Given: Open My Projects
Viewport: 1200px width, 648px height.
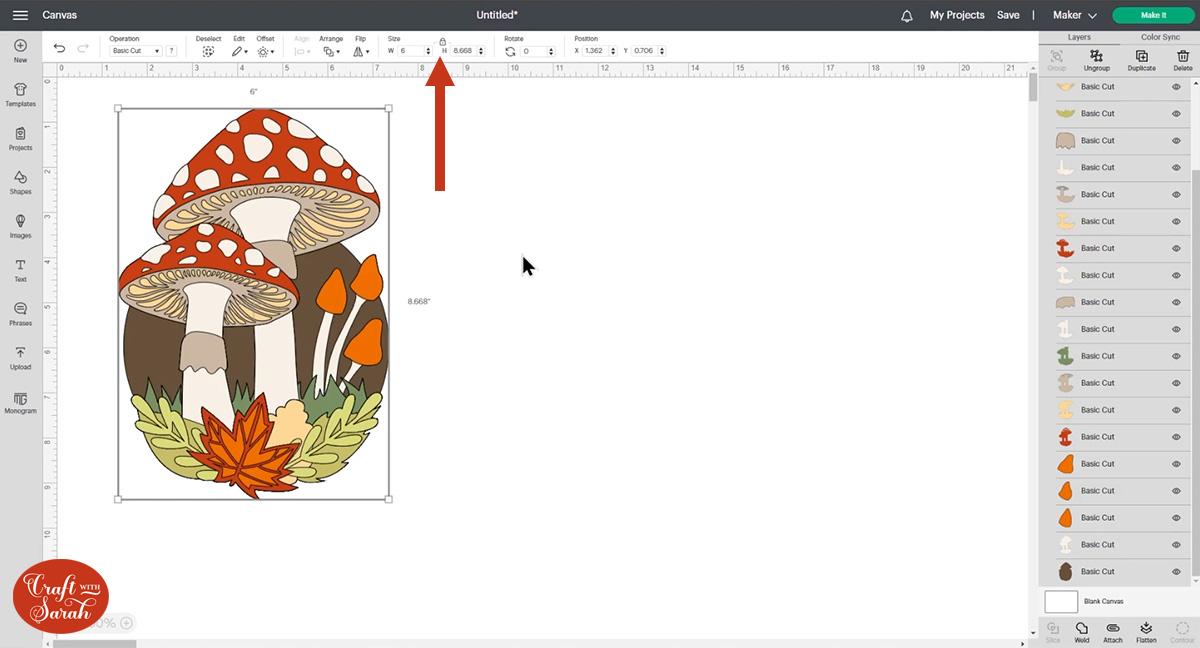Looking at the screenshot, I should [956, 15].
